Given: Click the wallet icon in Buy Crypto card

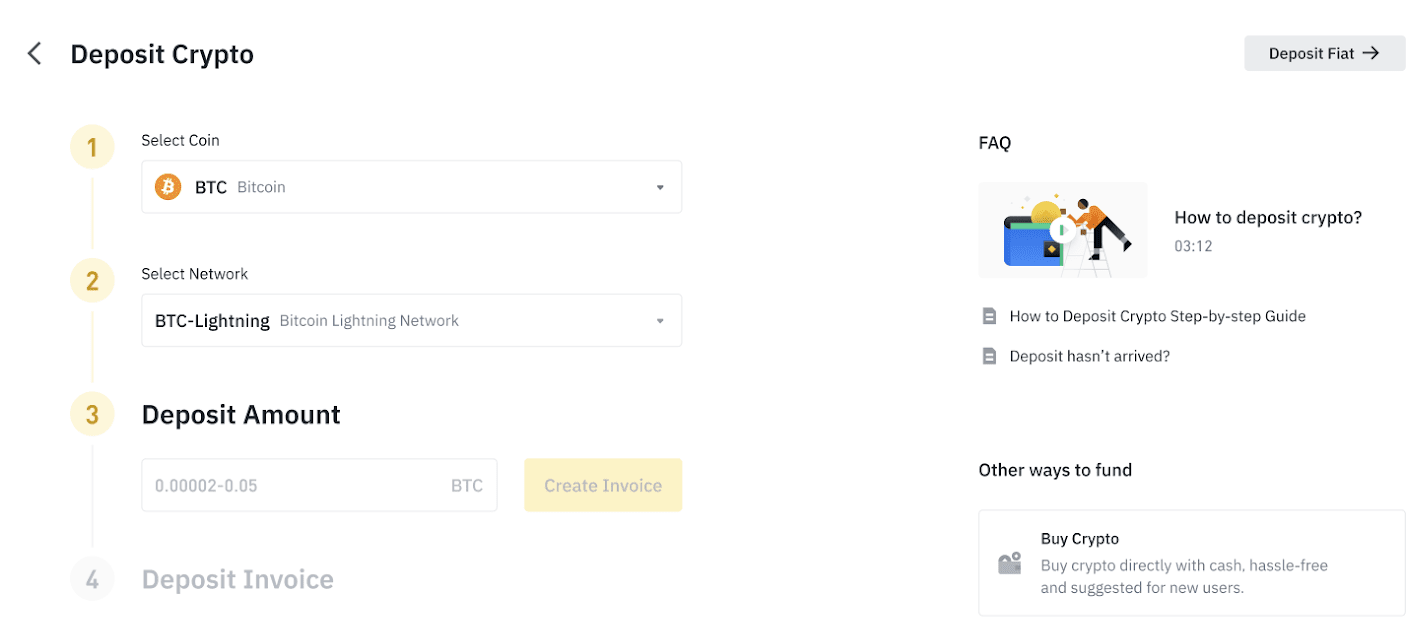Looking at the screenshot, I should (1009, 562).
